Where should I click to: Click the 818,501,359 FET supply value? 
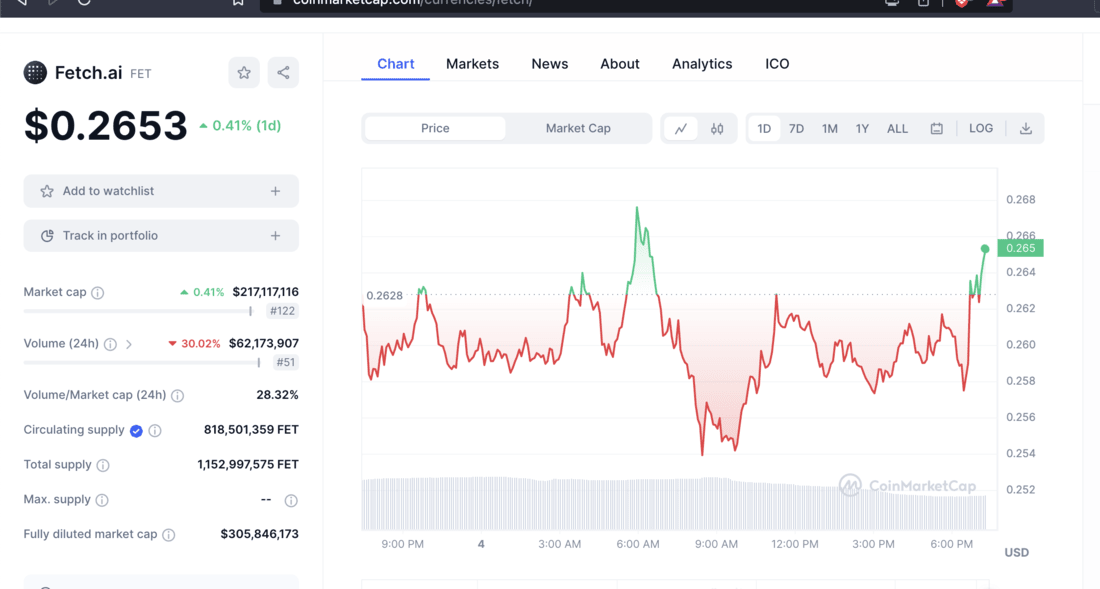(x=251, y=429)
